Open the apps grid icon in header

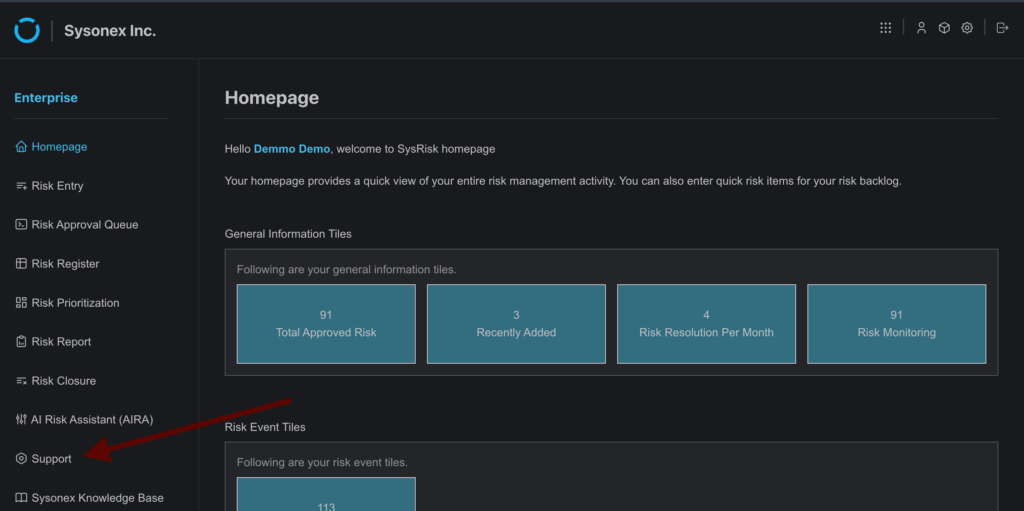point(885,28)
